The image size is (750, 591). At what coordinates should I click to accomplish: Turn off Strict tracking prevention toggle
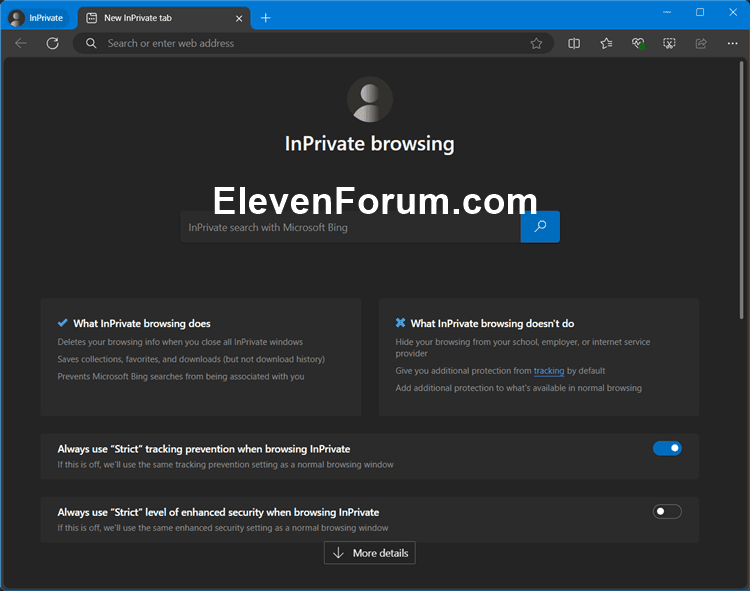667,449
